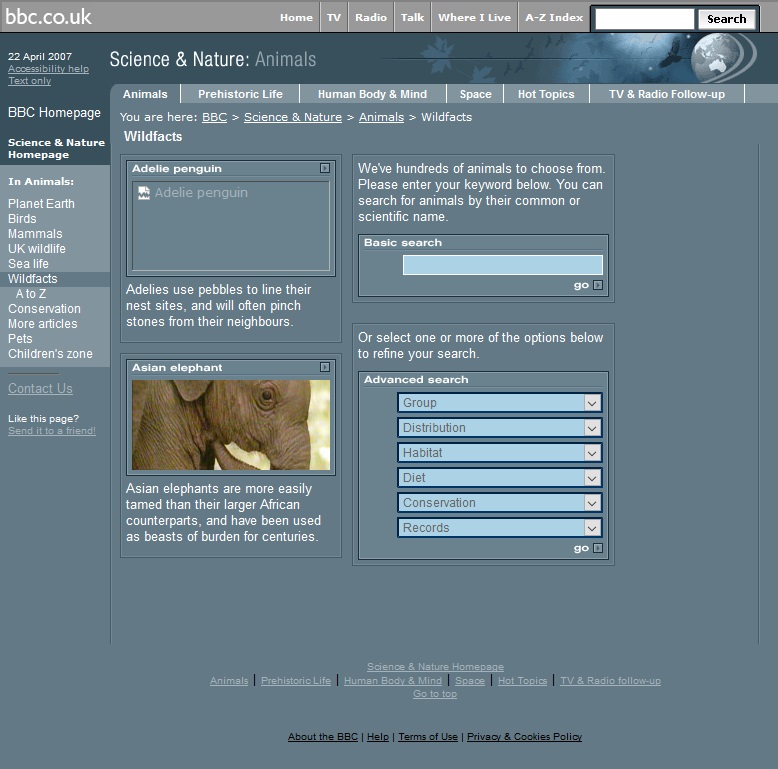Open More articles in the sidebar
Screen dimensions: 778x769
tap(43, 323)
